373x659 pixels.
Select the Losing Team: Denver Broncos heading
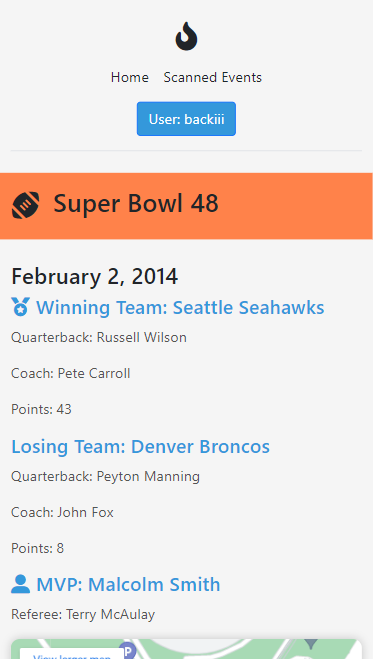coord(140,446)
